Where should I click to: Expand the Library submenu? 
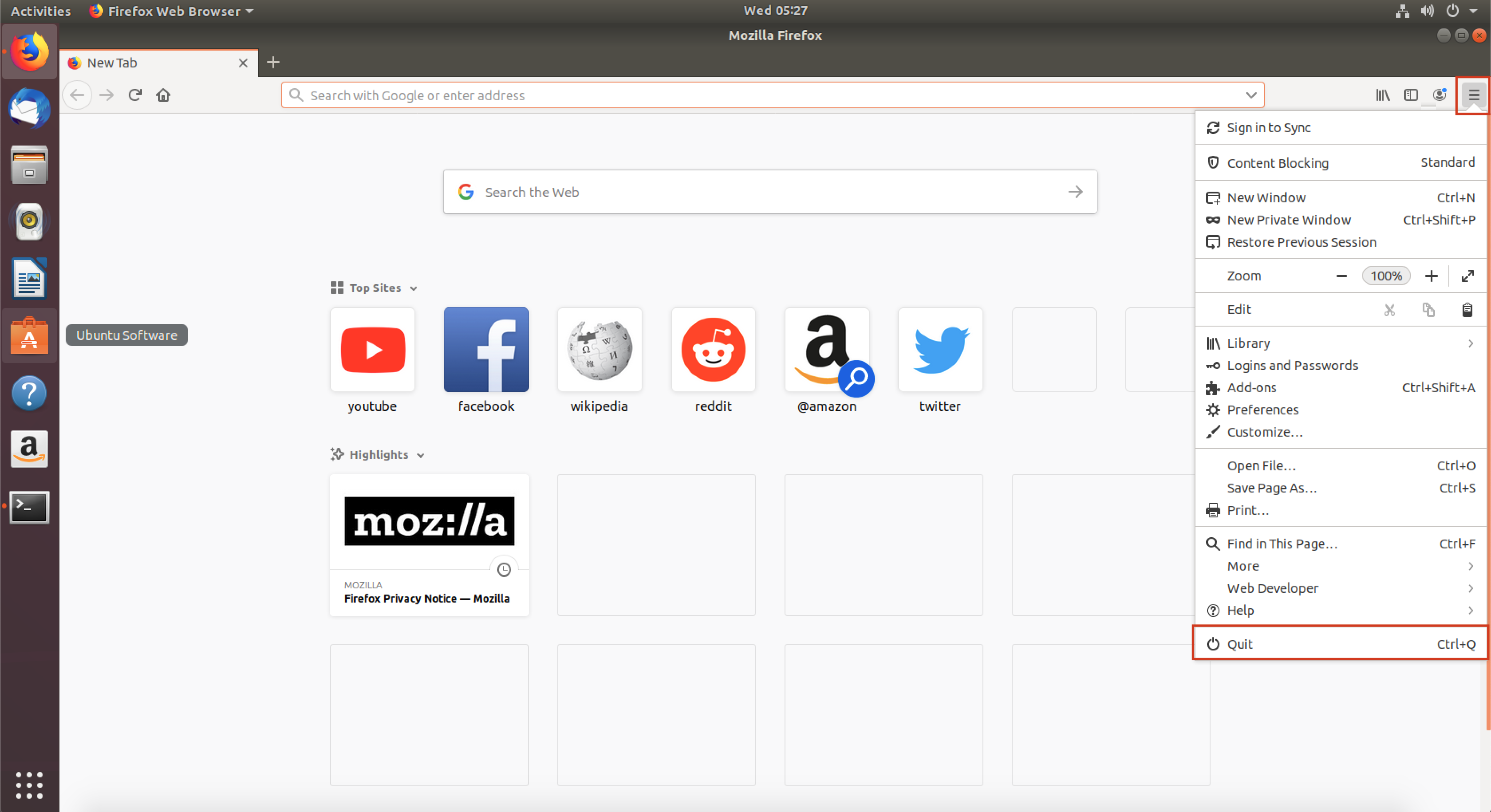point(1340,343)
